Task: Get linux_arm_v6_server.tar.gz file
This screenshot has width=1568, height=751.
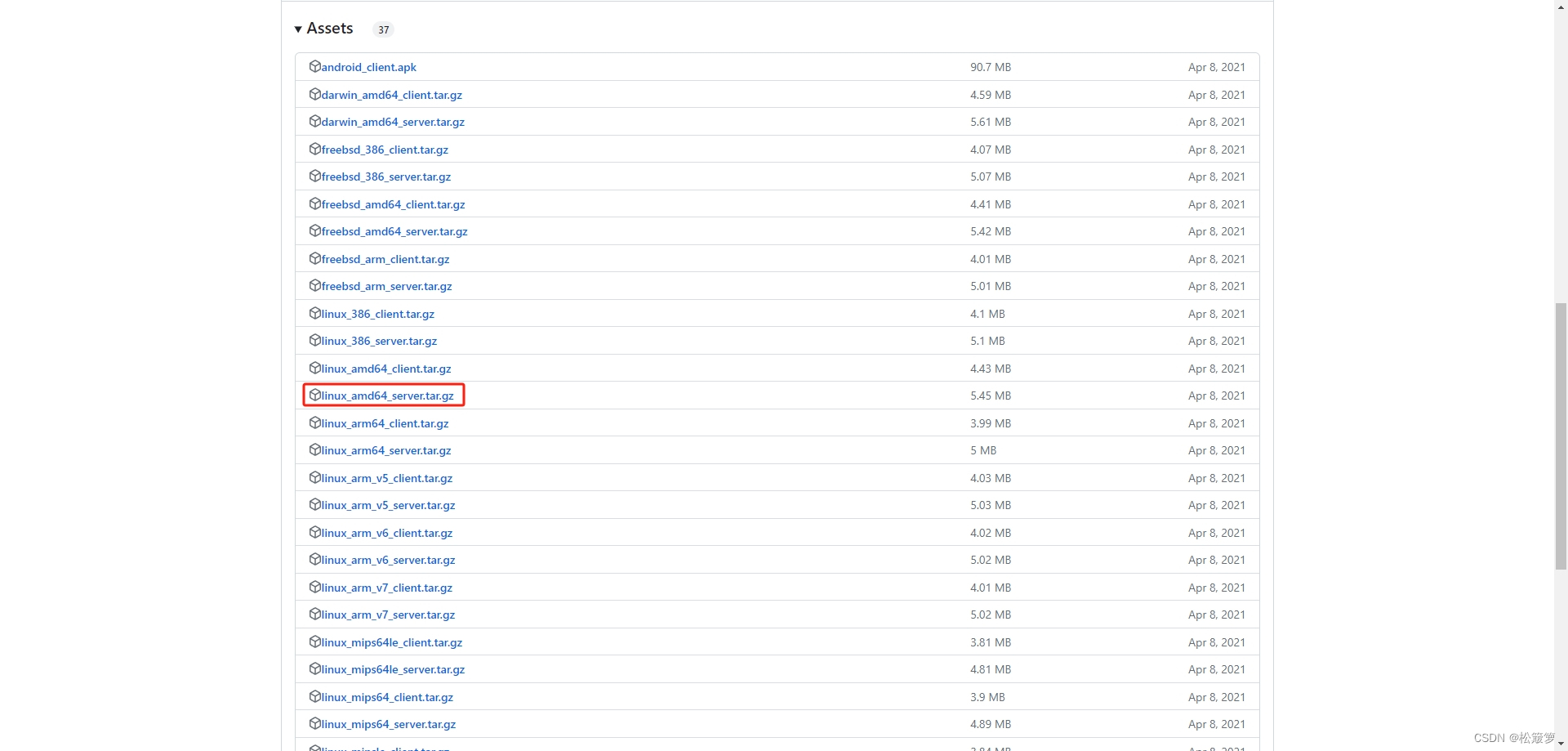Action: click(x=389, y=560)
